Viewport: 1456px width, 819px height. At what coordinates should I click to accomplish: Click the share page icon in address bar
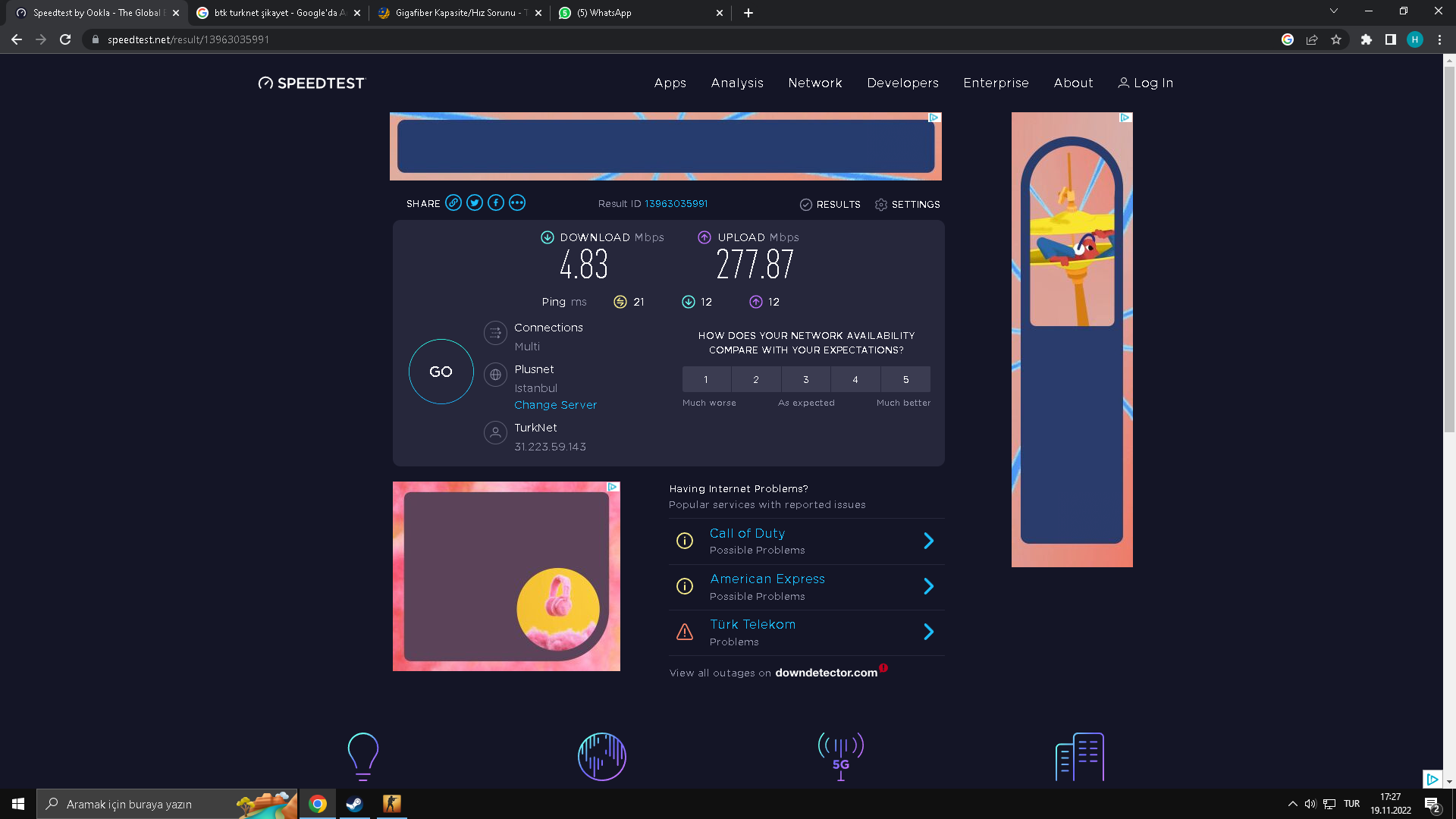point(1312,39)
